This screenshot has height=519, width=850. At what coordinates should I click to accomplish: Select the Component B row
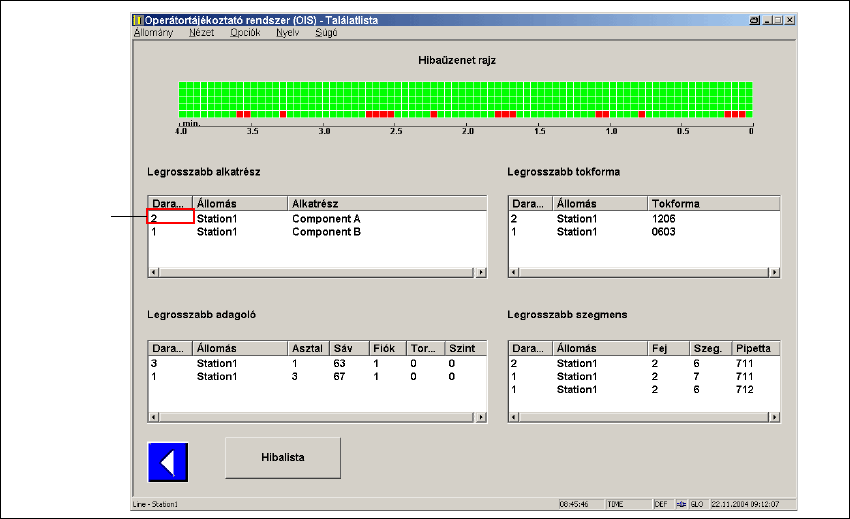point(325,232)
